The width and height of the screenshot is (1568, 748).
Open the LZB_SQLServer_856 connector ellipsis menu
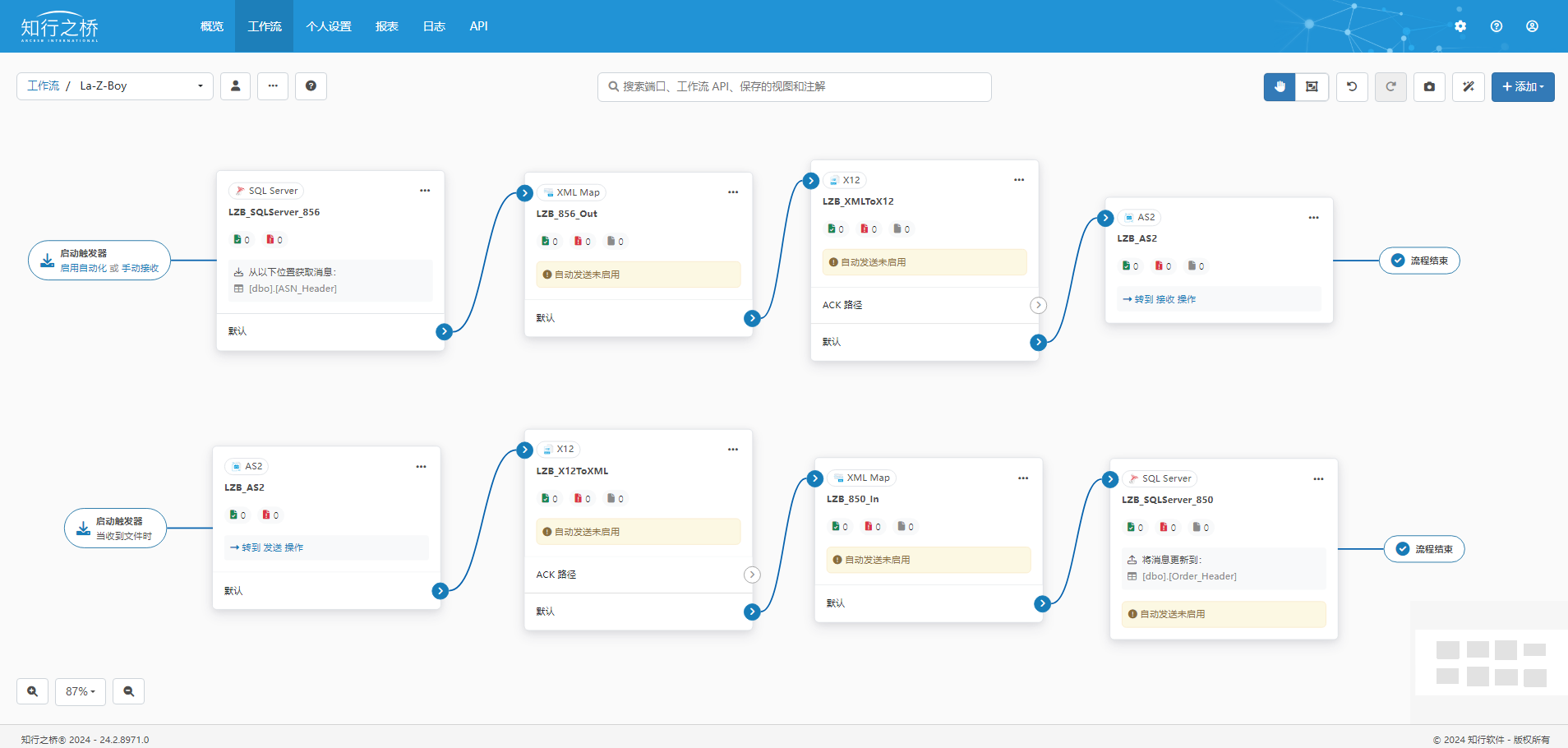click(x=425, y=191)
